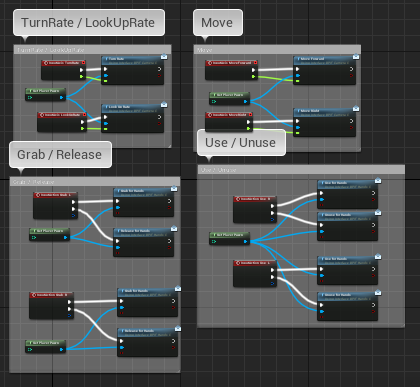The image size is (420, 387).
Task: Click Pressed exec pin on top InputAction node in Grab / Release
Action: tap(73, 202)
